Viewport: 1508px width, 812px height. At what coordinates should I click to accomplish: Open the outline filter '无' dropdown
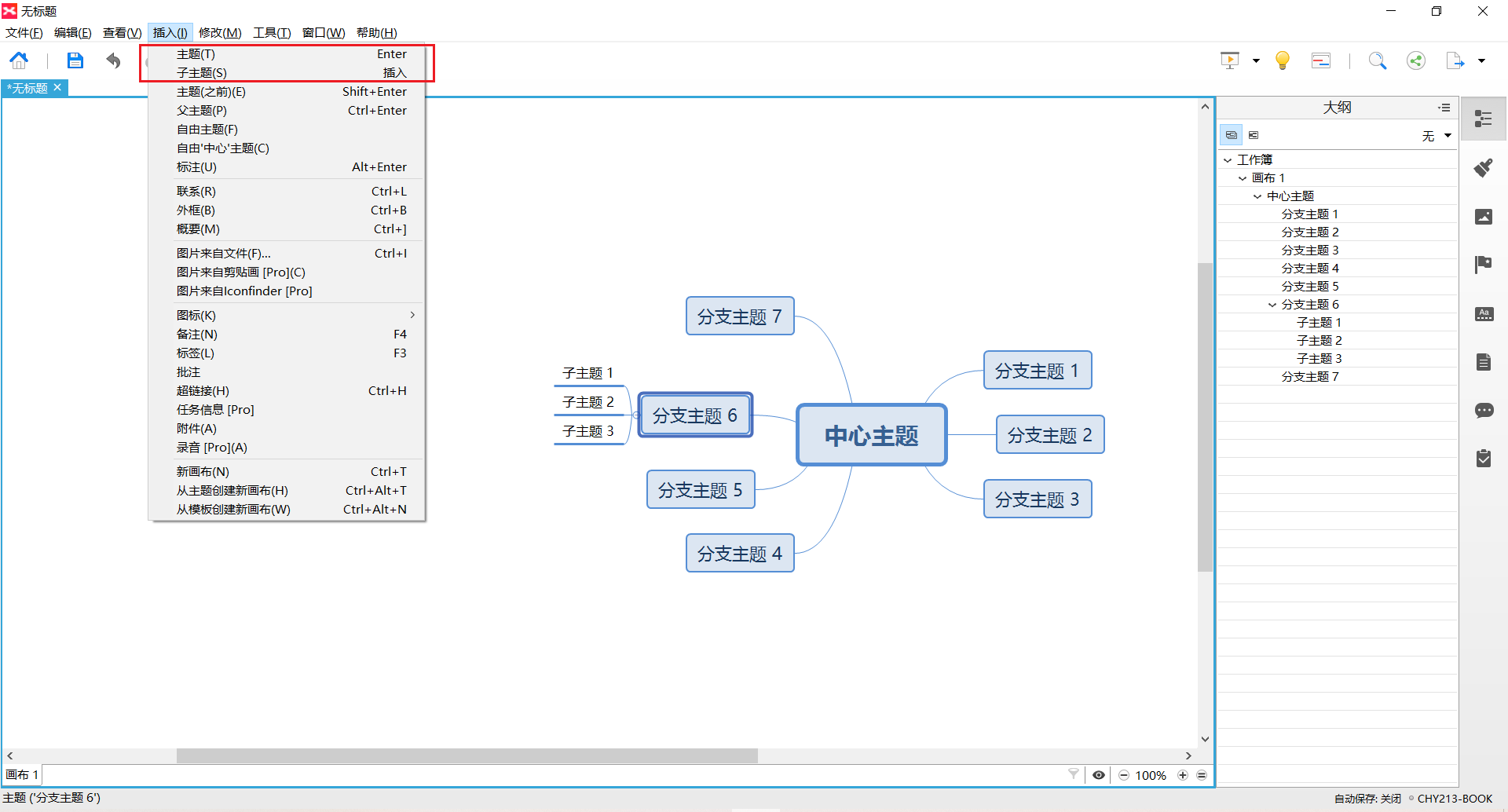[x=1437, y=136]
